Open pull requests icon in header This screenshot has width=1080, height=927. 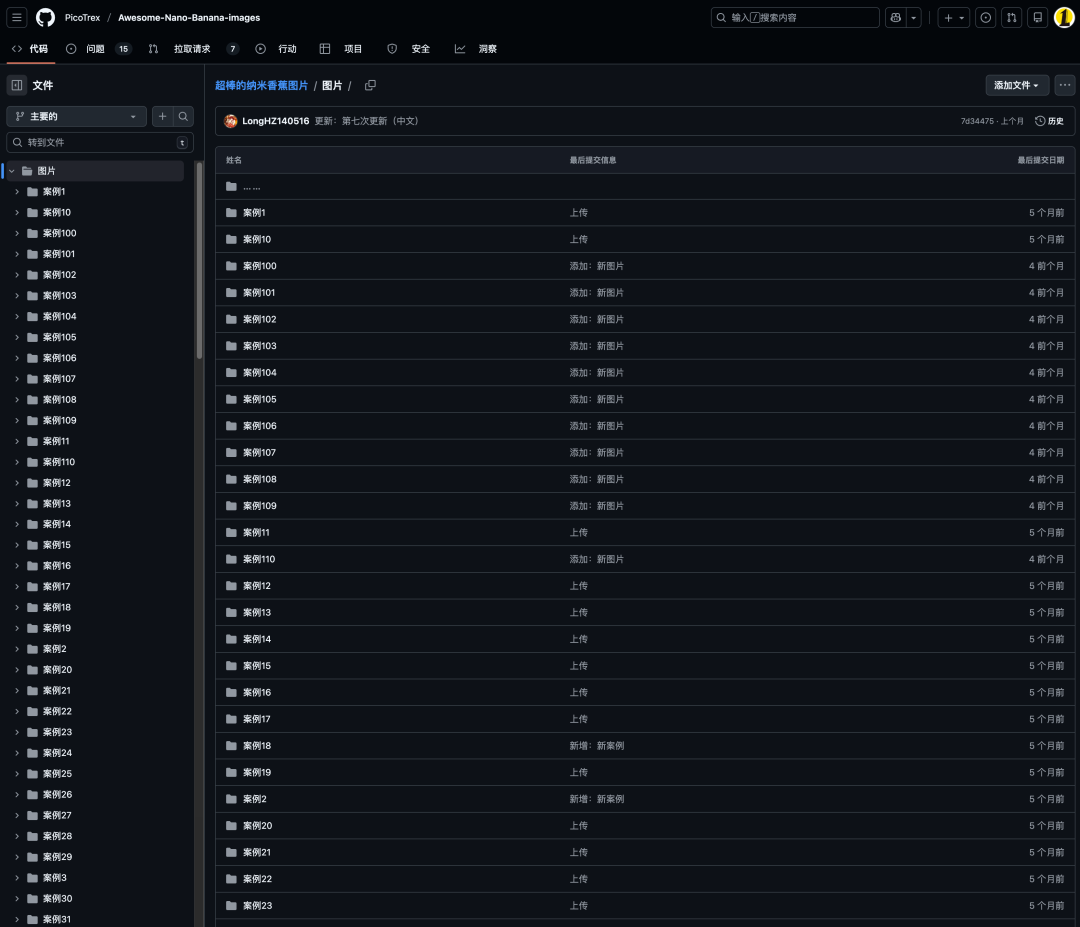[1012, 17]
